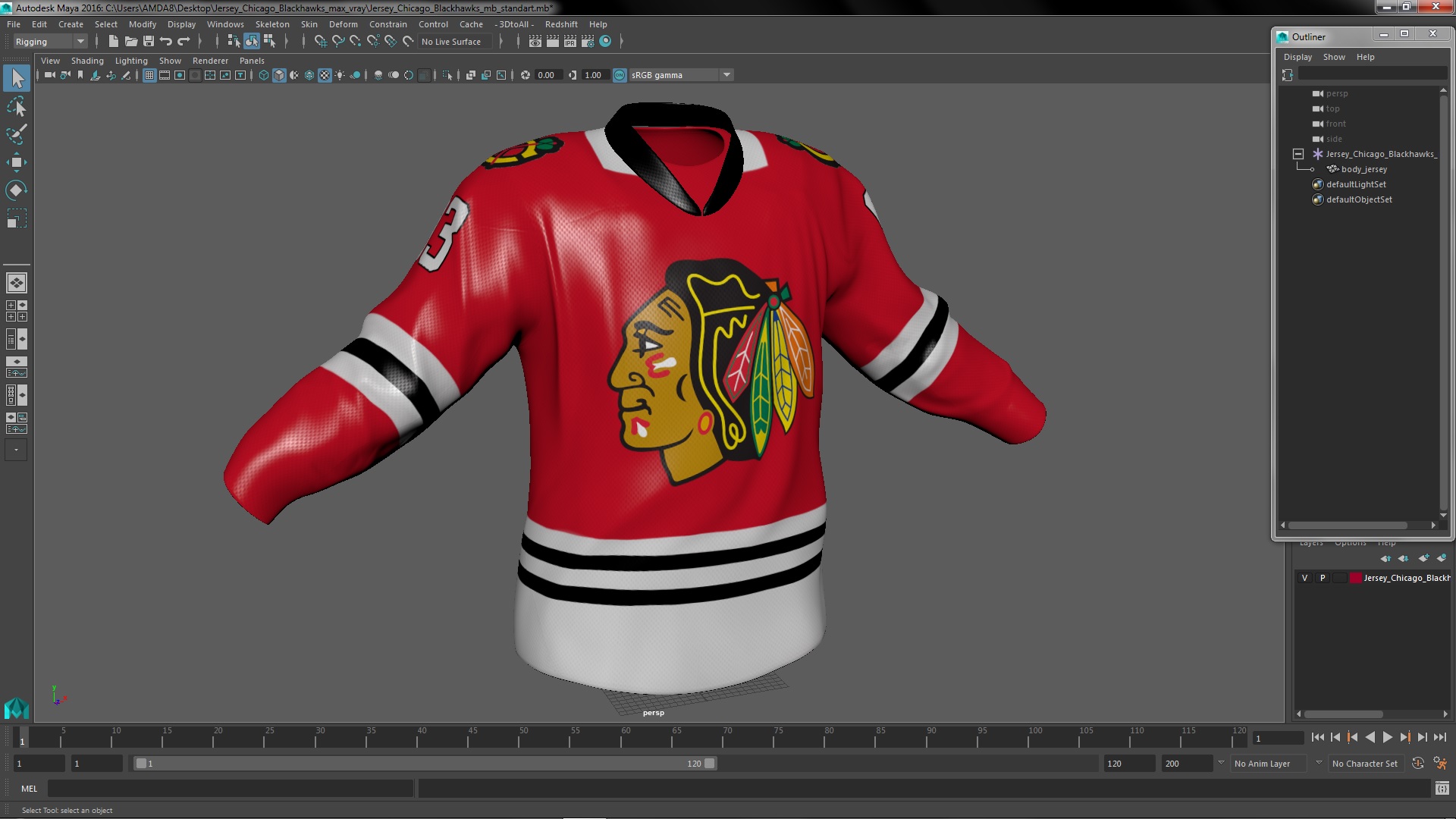Viewport: 1456px width, 819px height.
Task: Activate the Lasso select tool
Action: pos(17,106)
